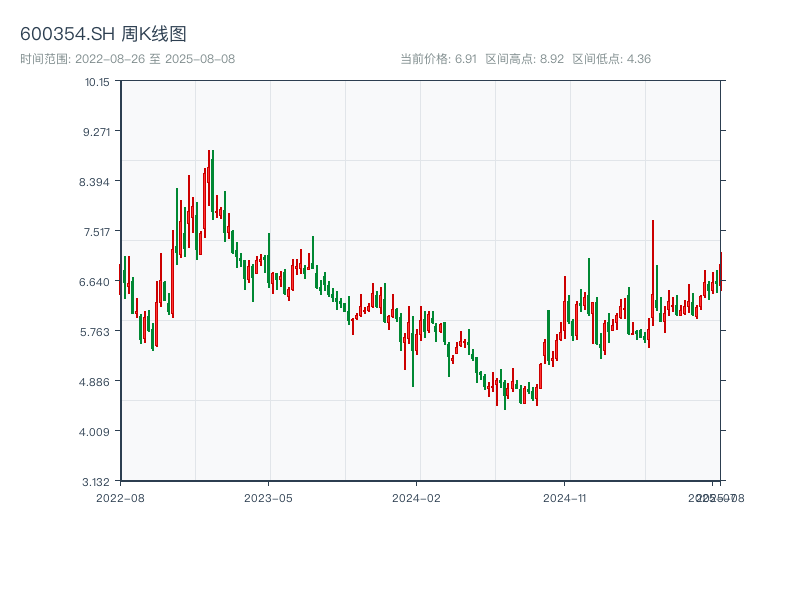Click y-axis label 8.394
The width and height of the screenshot is (800, 600).
(x=94, y=182)
